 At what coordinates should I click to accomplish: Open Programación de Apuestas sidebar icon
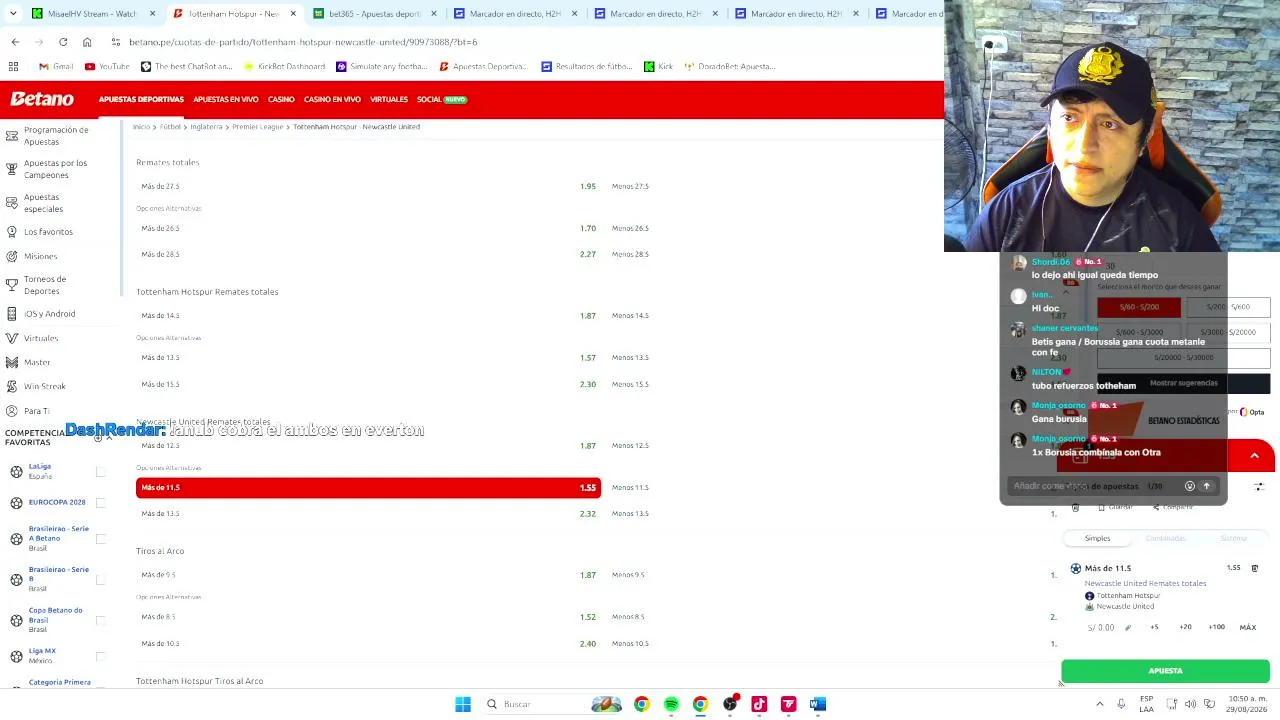pyautogui.click(x=12, y=135)
